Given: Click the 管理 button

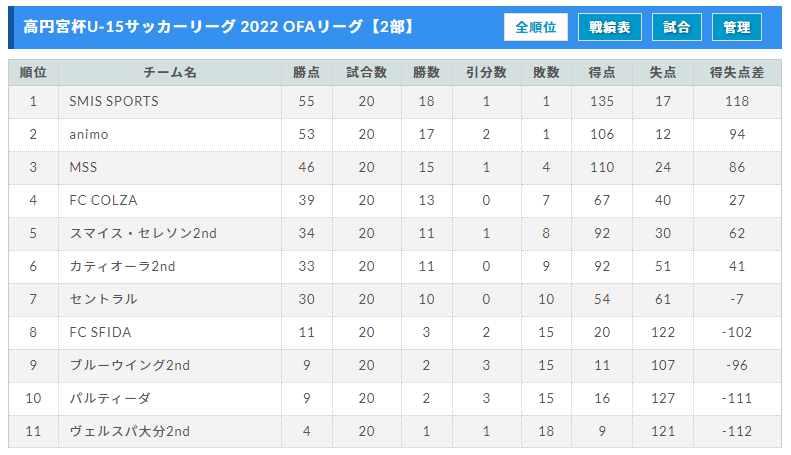Looking at the screenshot, I should coord(737,27).
